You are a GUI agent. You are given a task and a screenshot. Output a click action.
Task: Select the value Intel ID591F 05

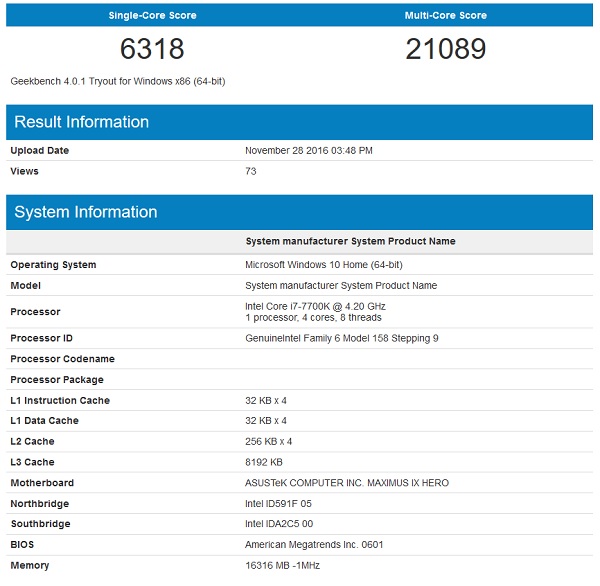tap(279, 504)
